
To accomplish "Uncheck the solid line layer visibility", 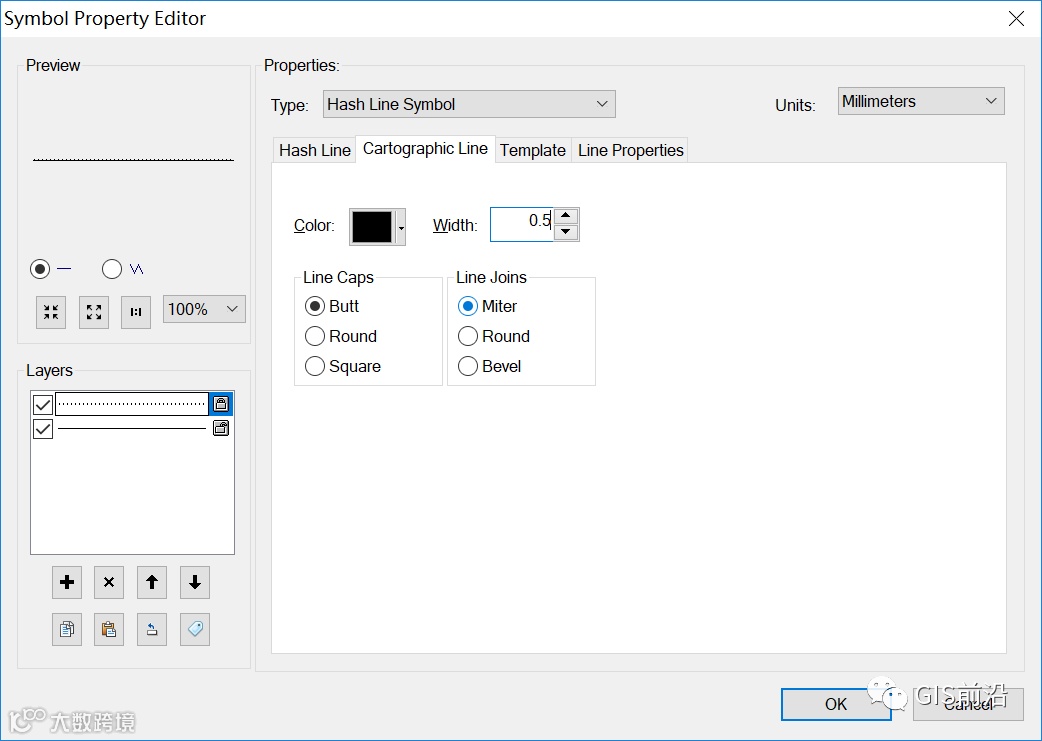I will [43, 429].
